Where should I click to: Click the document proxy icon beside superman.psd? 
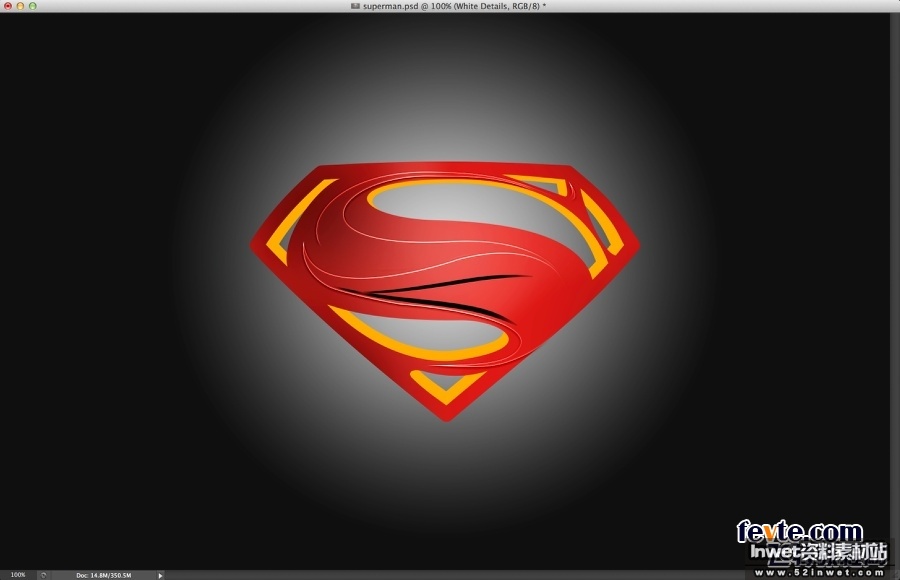tap(355, 6)
